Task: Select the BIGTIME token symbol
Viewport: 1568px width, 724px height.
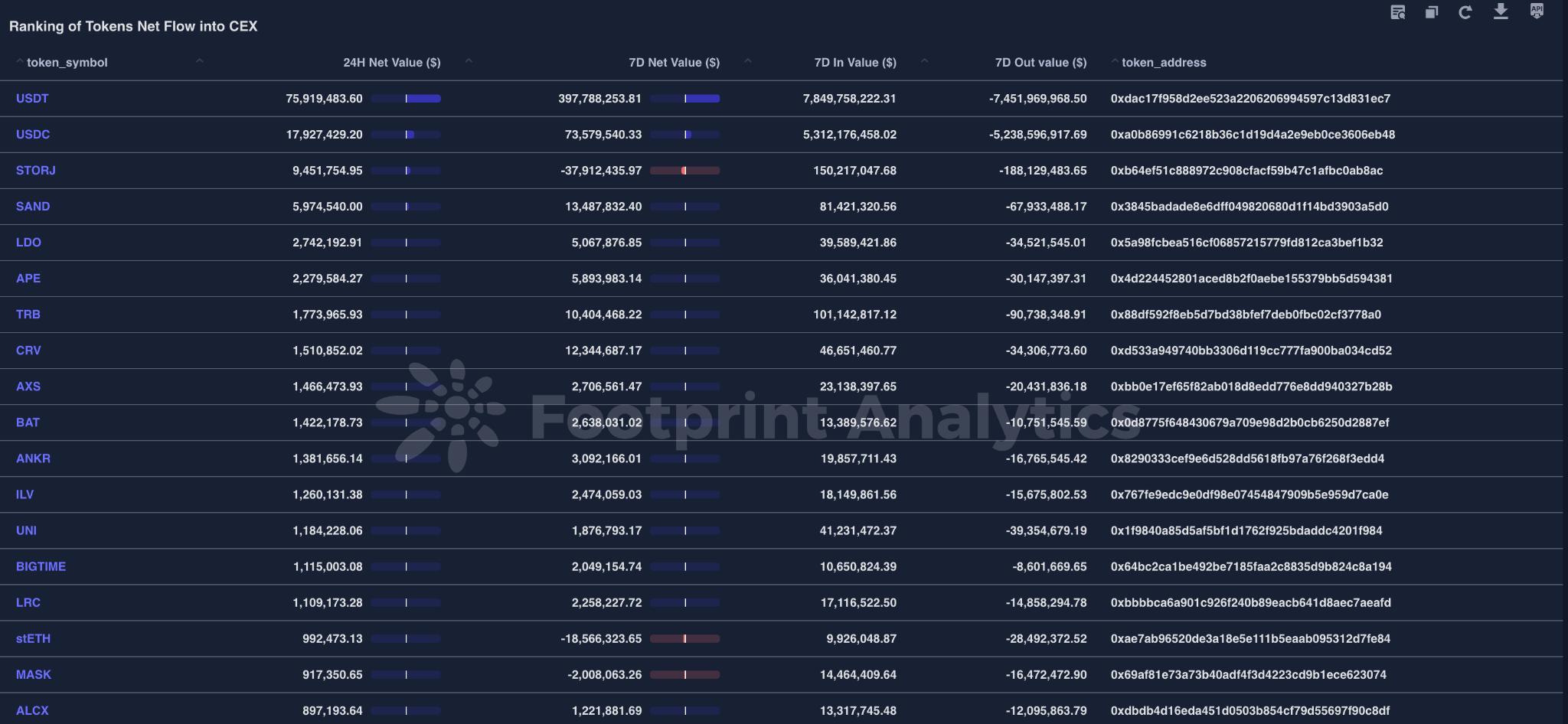Action: (x=41, y=566)
